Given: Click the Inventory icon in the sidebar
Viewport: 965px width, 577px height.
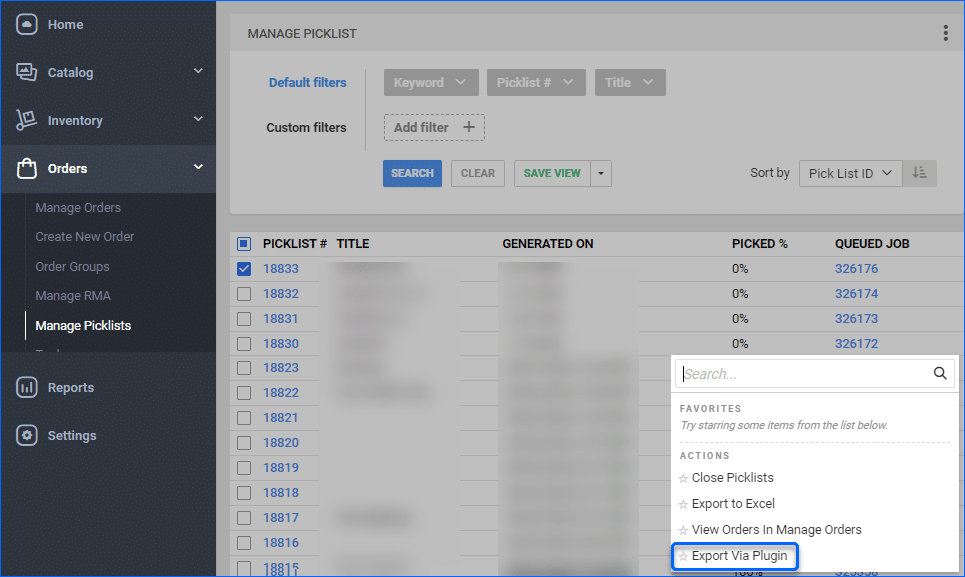Looking at the screenshot, I should click(x=28, y=120).
